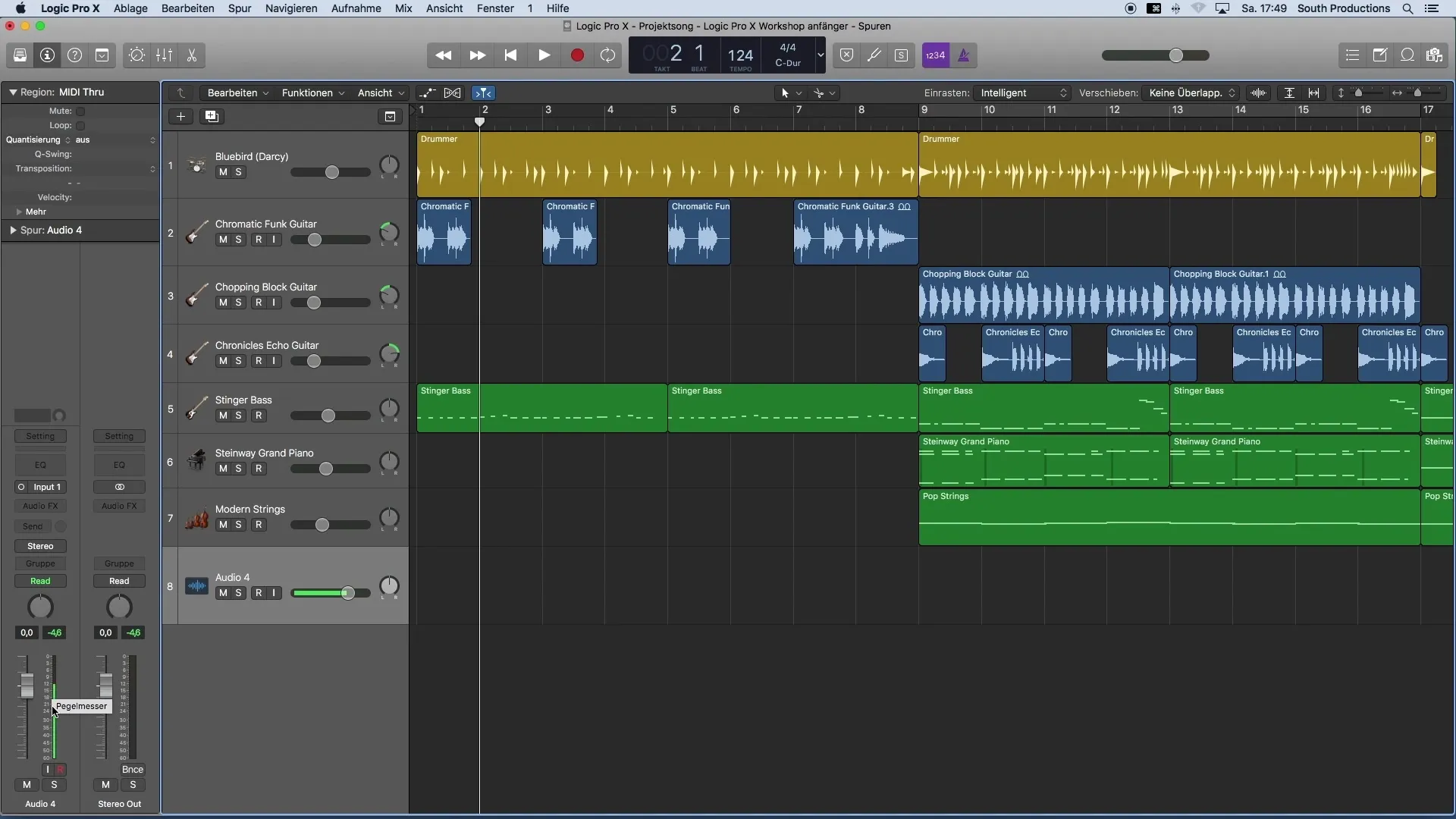
Task: Click the Steinway Grand Piano track icon
Action: click(196, 460)
